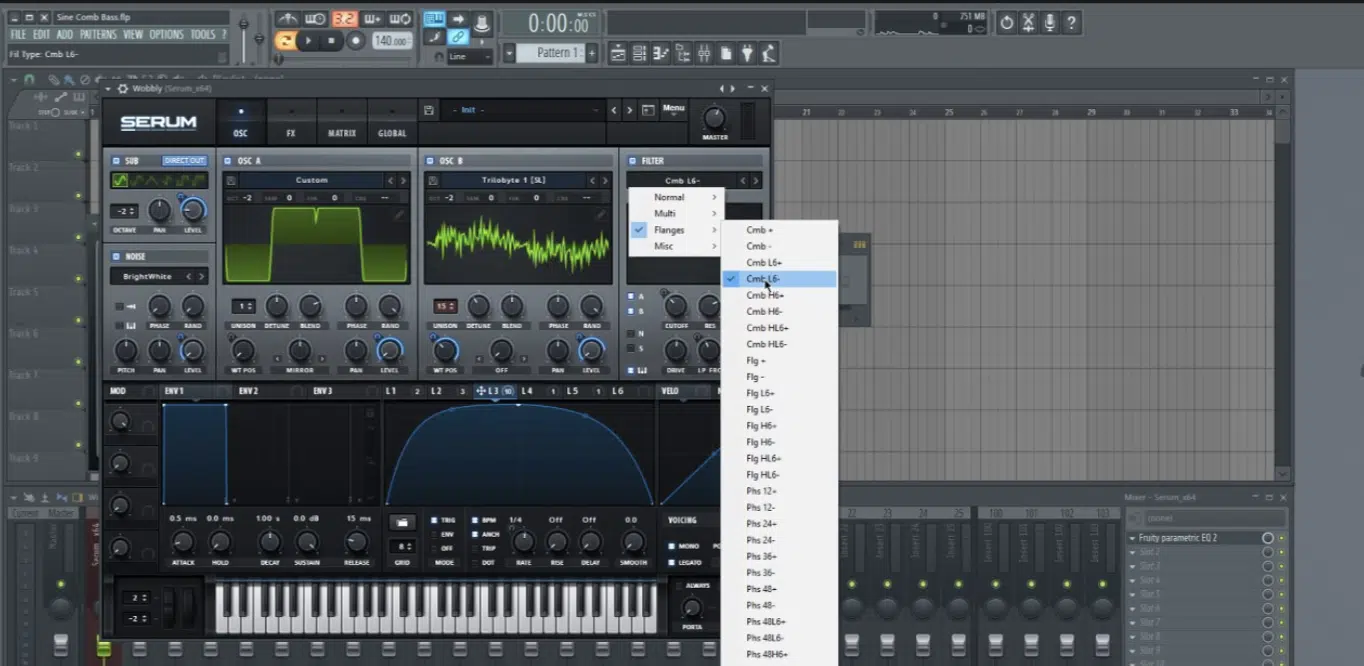1364x666 pixels.
Task: Toggle the FILTER enable switch
Action: (x=632, y=161)
